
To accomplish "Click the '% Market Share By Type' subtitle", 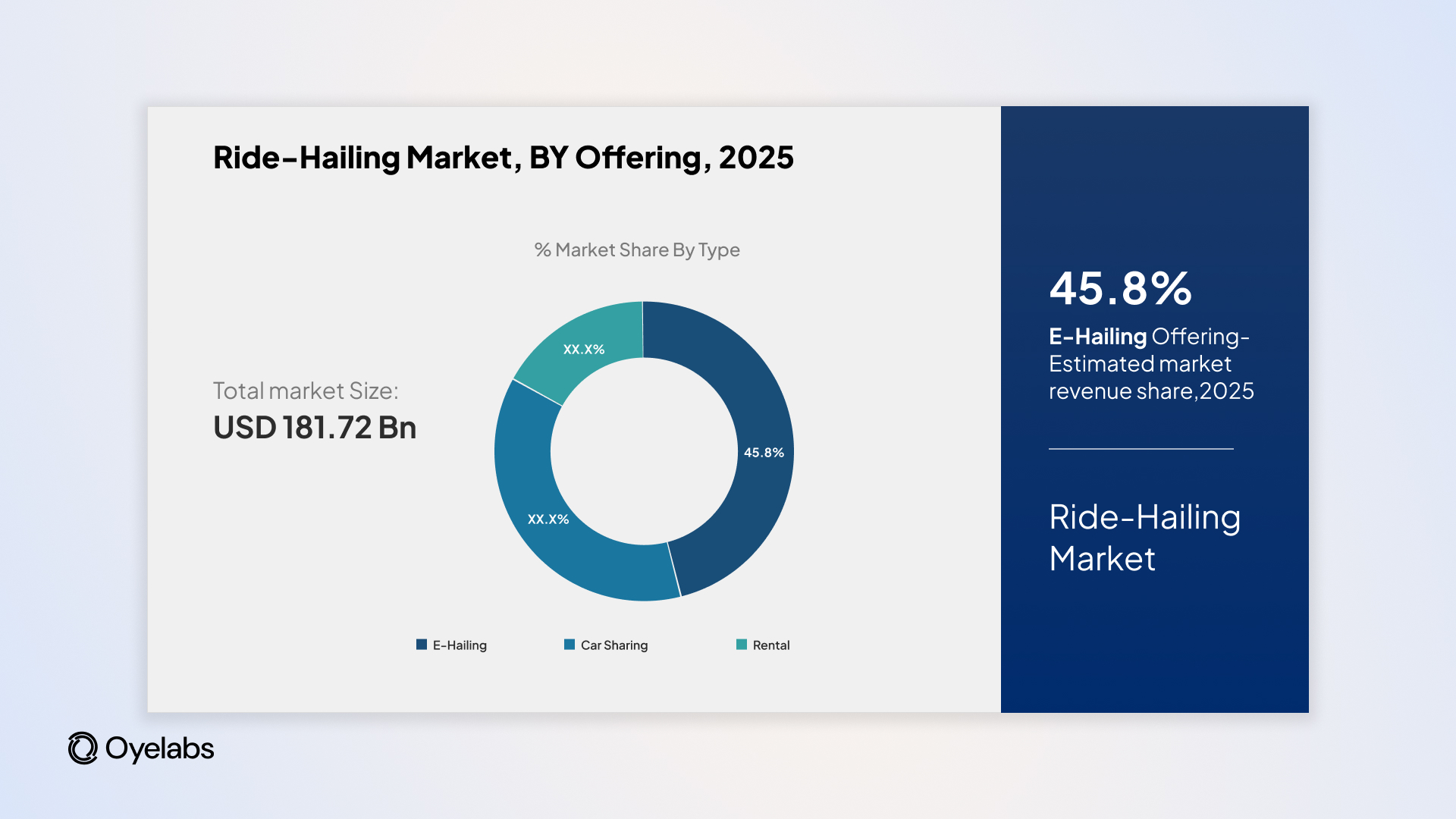I will (637, 249).
